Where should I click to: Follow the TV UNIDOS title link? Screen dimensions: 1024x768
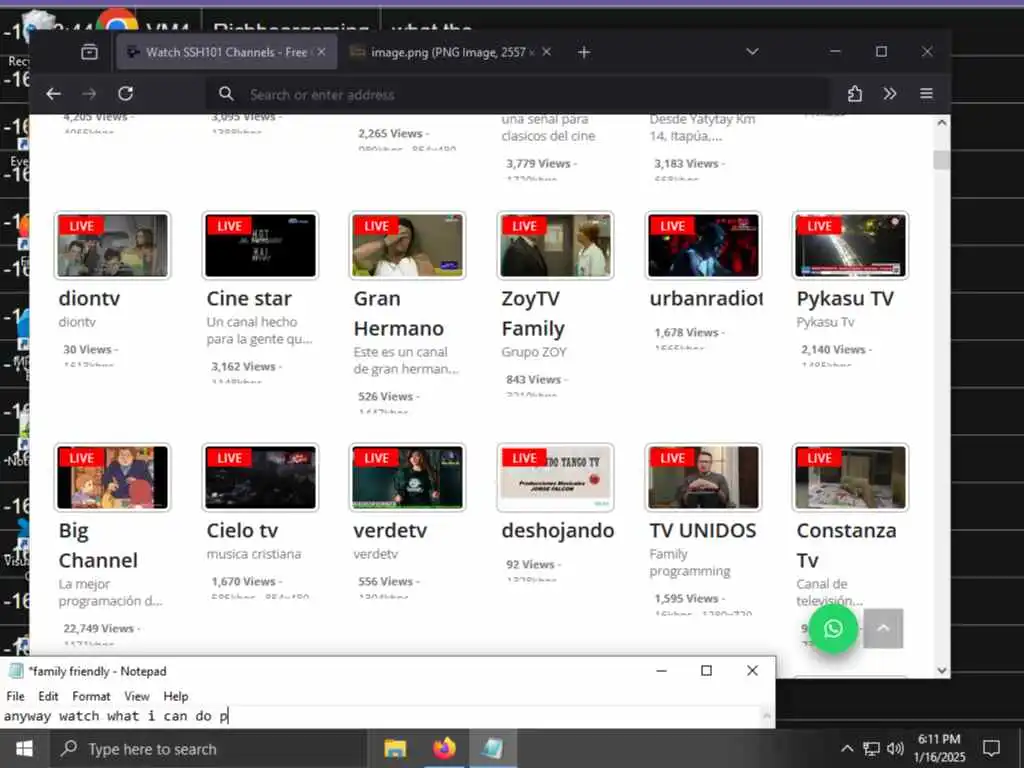coord(703,530)
